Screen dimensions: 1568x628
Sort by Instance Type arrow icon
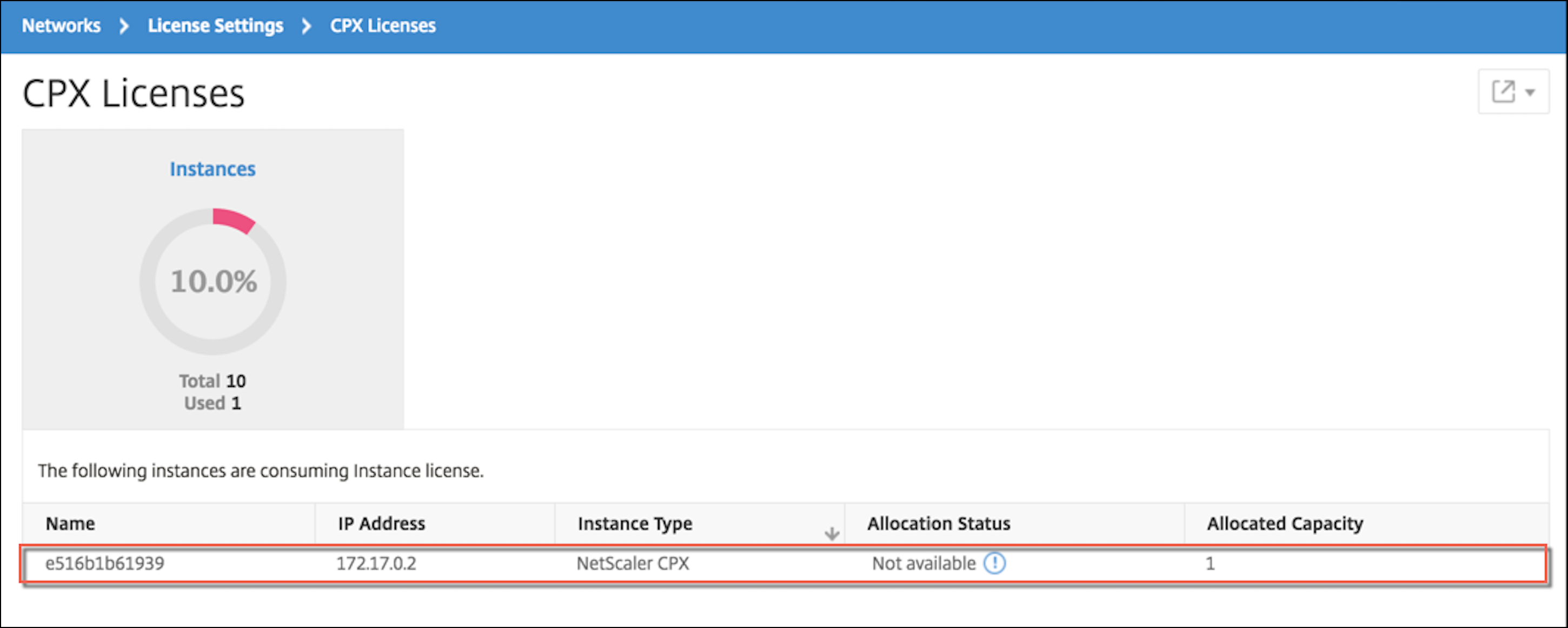[832, 533]
